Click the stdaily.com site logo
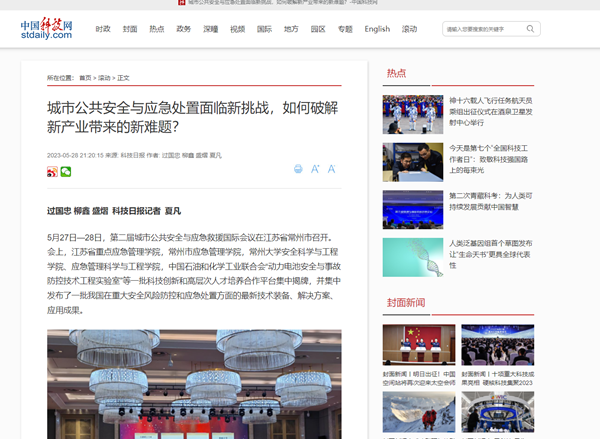The image size is (600, 439). click(47, 29)
